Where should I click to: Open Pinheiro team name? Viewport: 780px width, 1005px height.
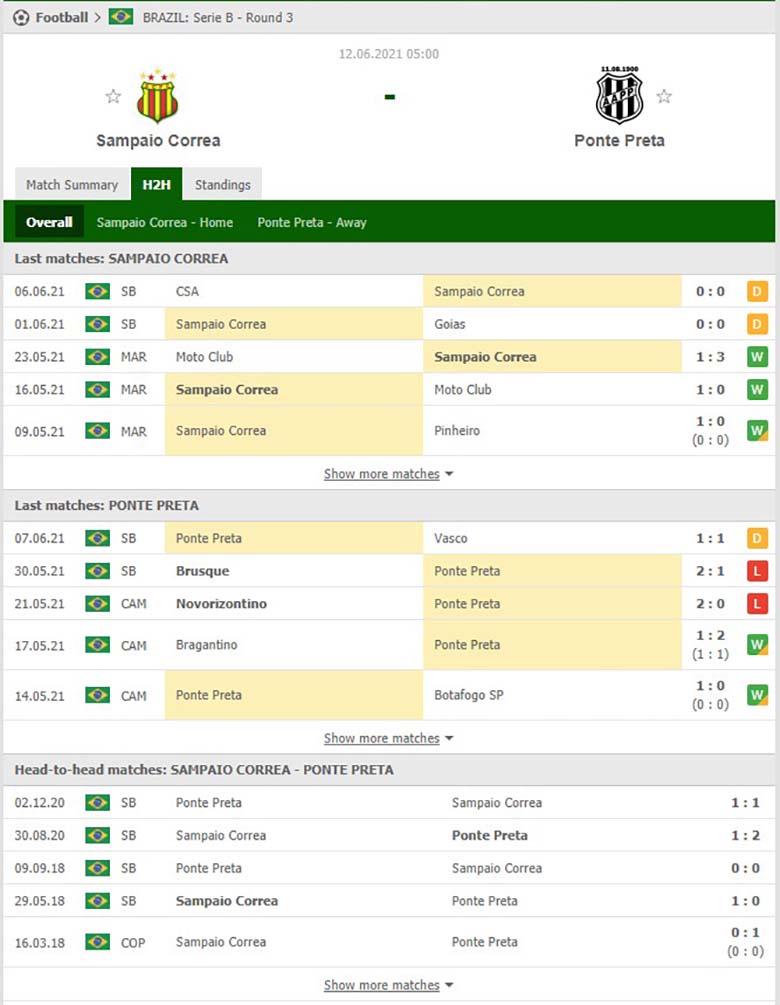(456, 431)
